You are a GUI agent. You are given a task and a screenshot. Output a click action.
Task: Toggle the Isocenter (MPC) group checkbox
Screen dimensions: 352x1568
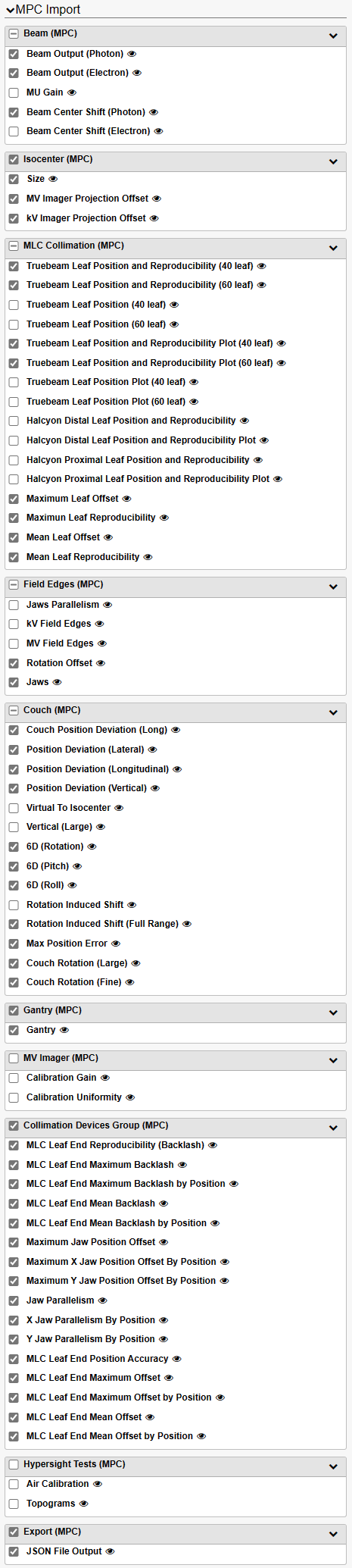pos(14,159)
